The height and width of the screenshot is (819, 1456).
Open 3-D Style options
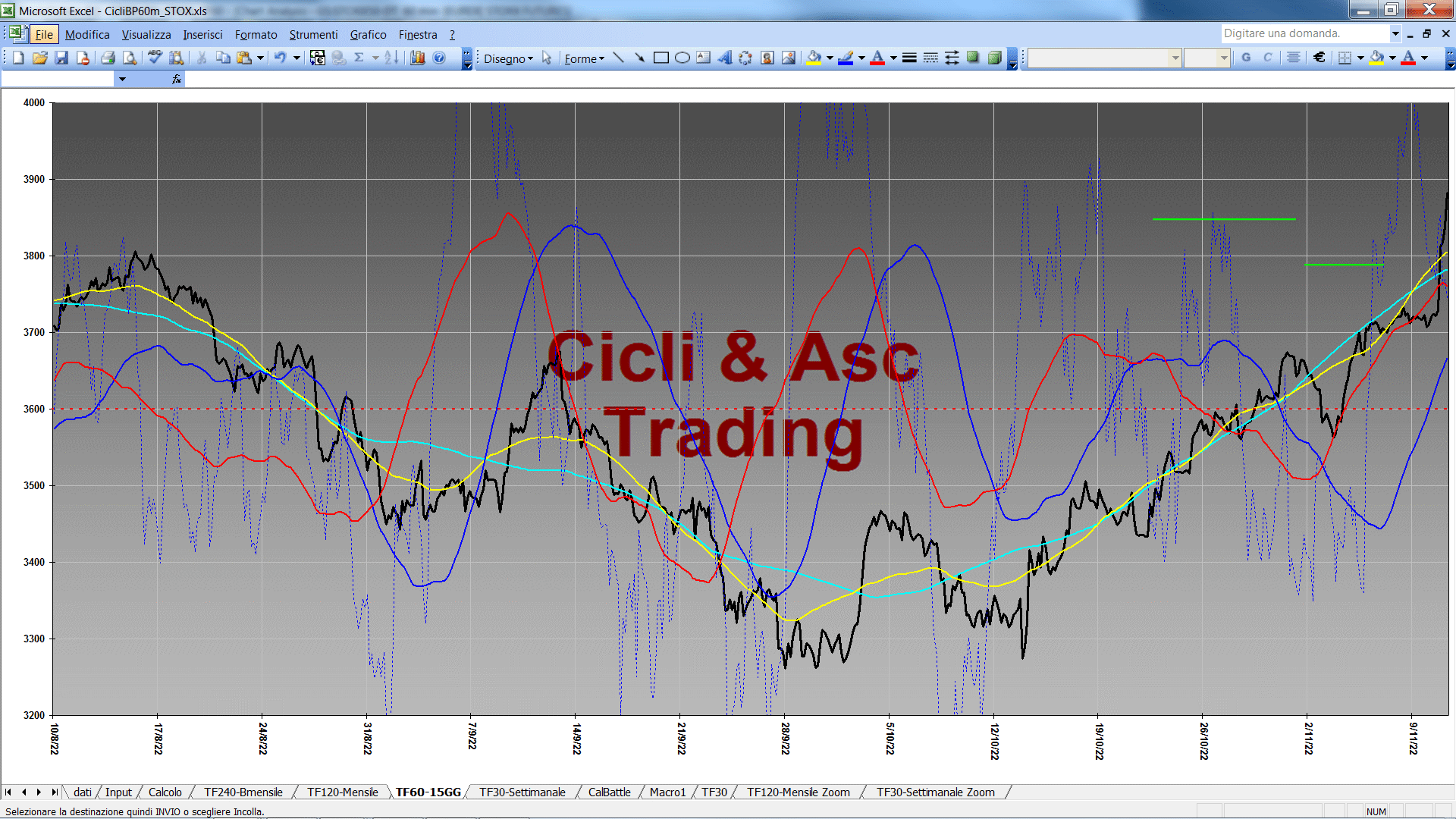tap(994, 58)
